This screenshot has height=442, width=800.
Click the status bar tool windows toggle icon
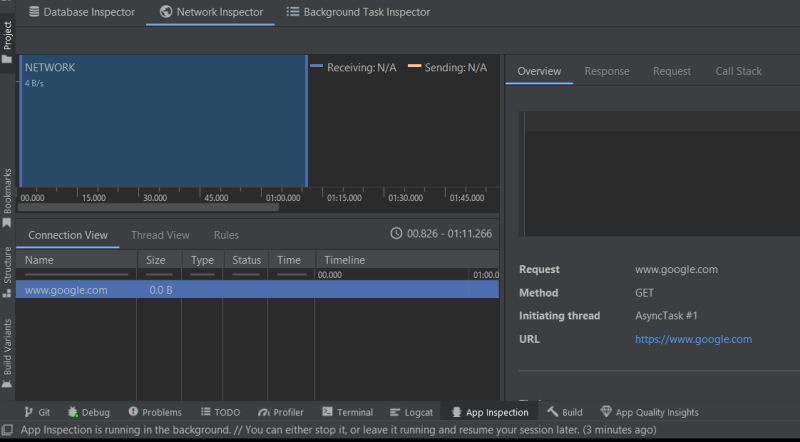point(7,430)
